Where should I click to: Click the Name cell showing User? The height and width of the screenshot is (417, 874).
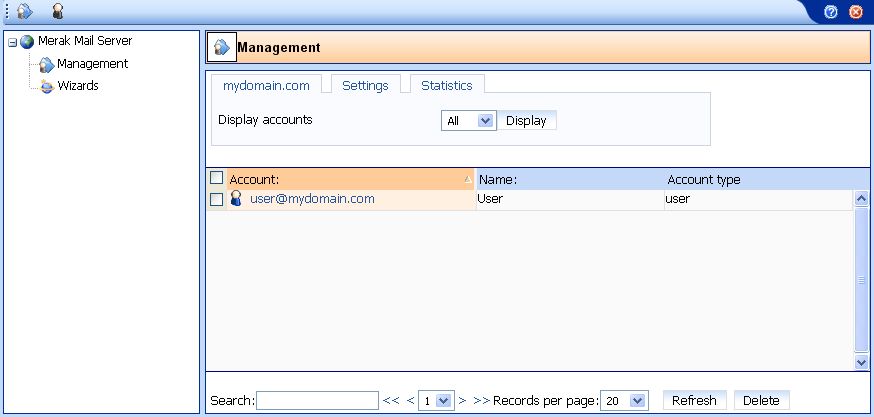click(x=570, y=199)
